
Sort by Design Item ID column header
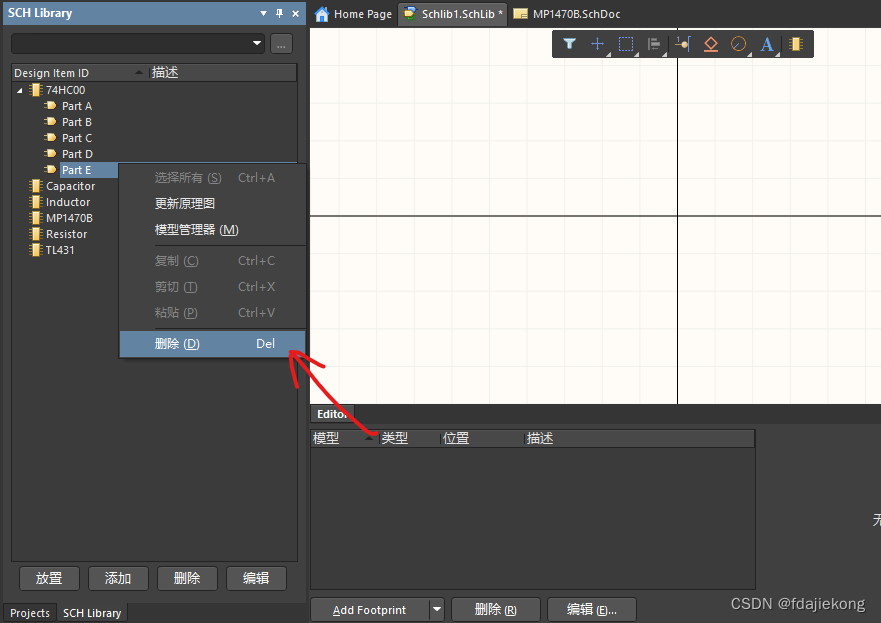pyautogui.click(x=78, y=73)
